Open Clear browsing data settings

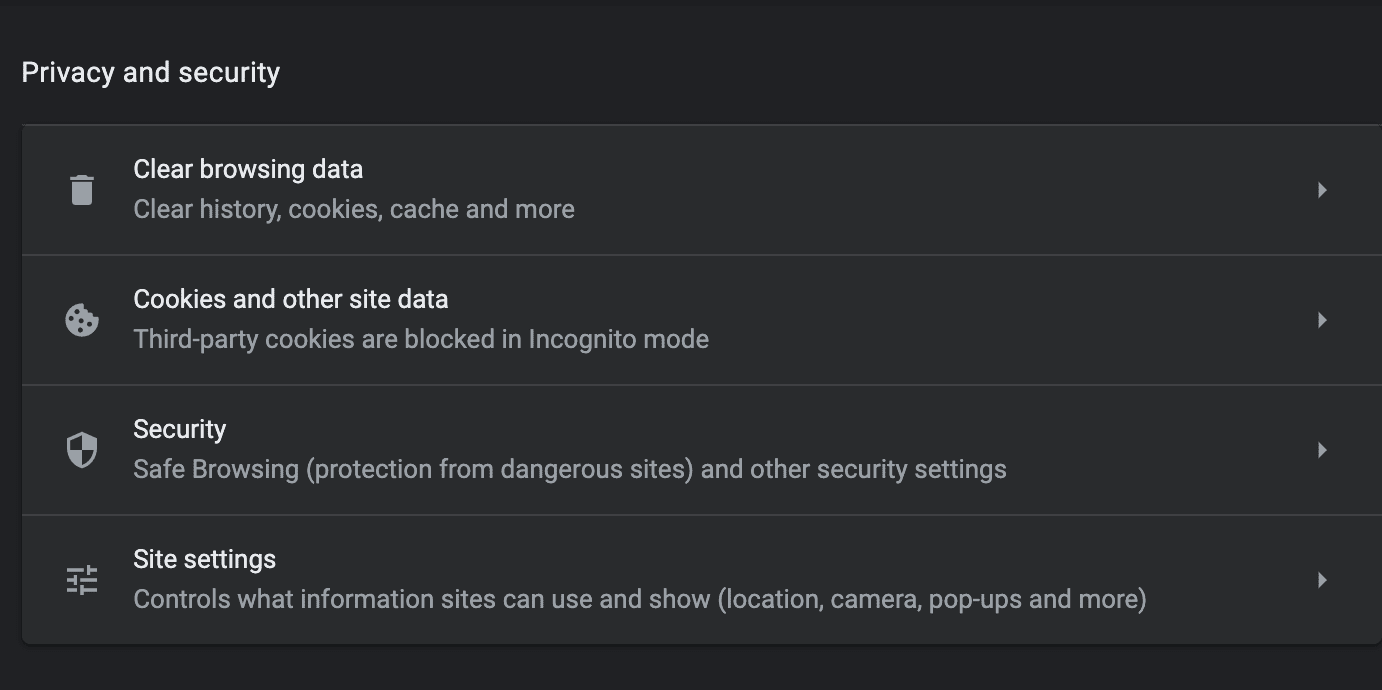(248, 169)
